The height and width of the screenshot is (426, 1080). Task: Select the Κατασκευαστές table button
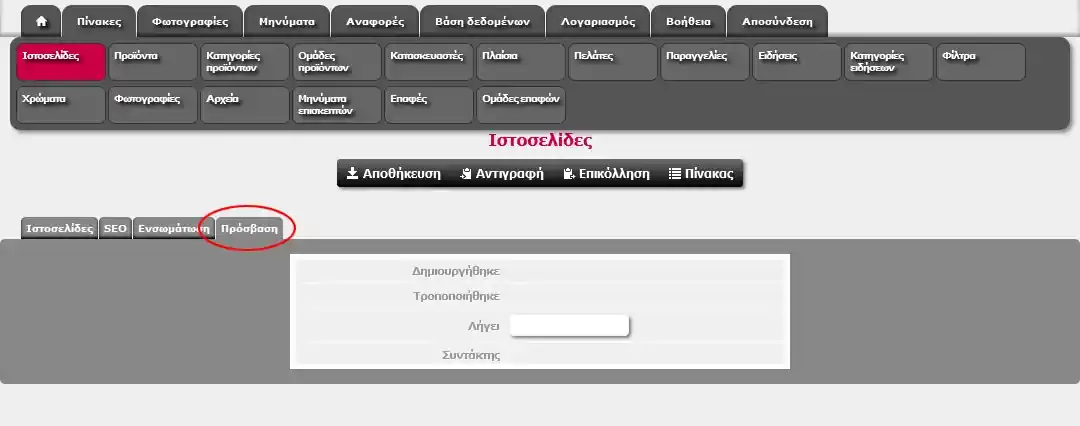(x=428, y=62)
